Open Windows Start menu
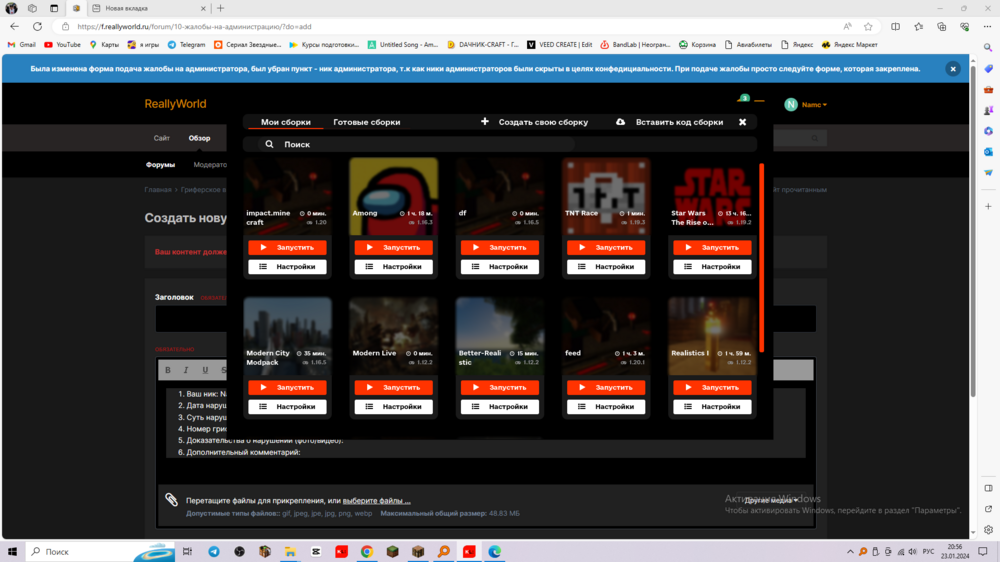Viewport: 1000px width, 562px height. (x=12, y=551)
